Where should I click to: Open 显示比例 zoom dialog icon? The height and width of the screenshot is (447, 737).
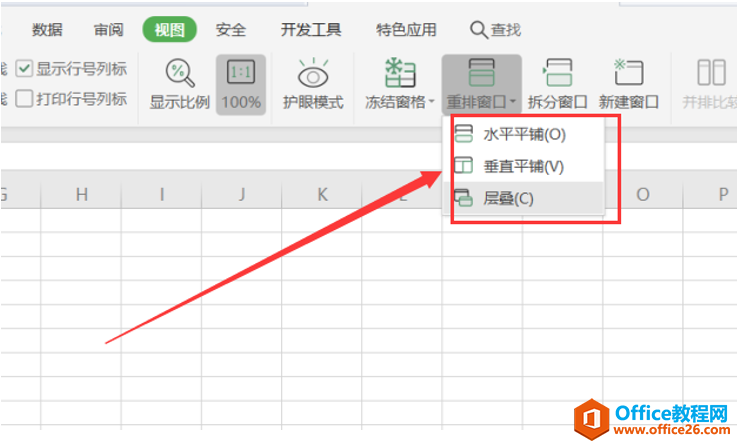[x=180, y=73]
